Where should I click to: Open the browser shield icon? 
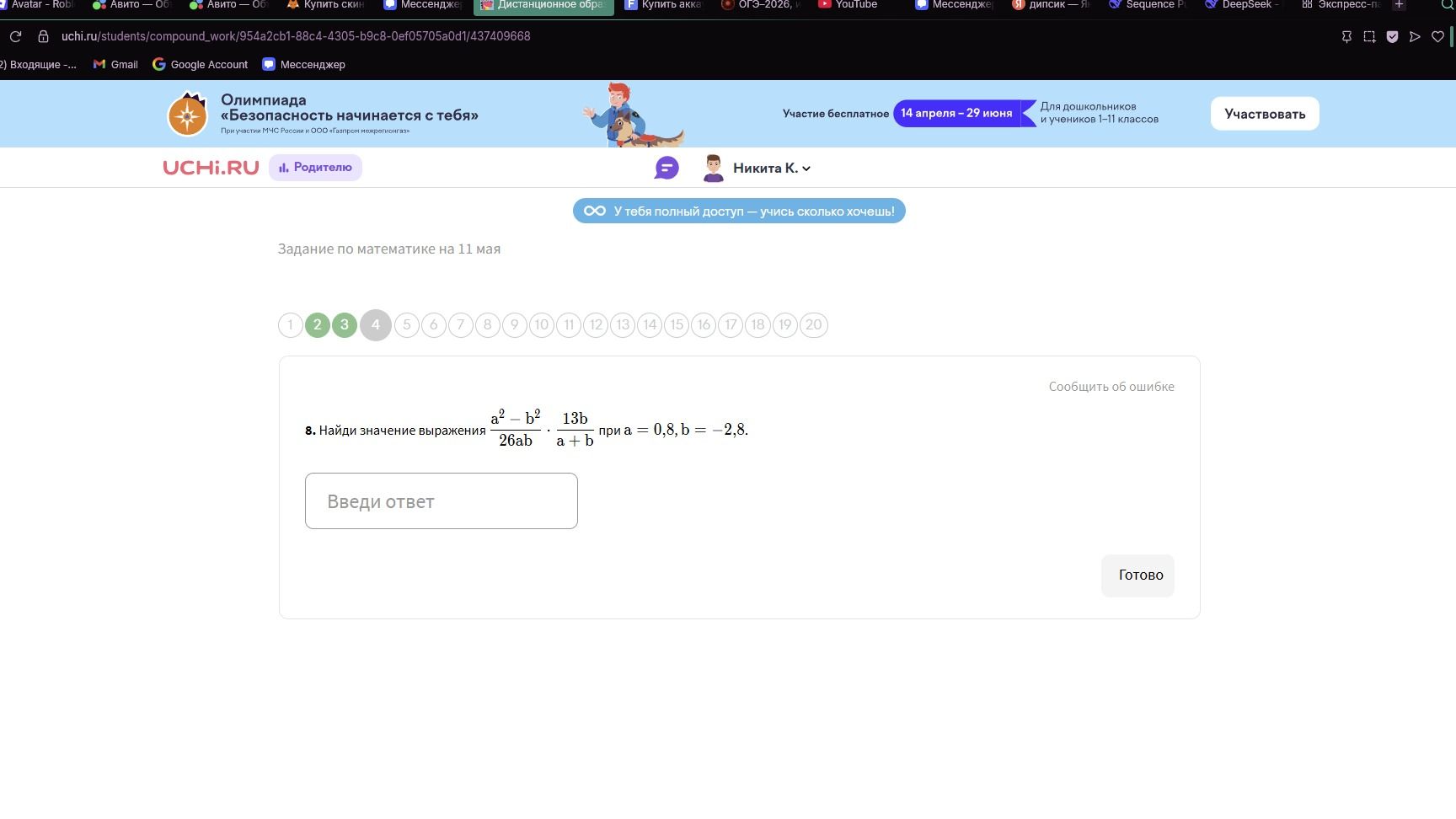click(x=1392, y=36)
